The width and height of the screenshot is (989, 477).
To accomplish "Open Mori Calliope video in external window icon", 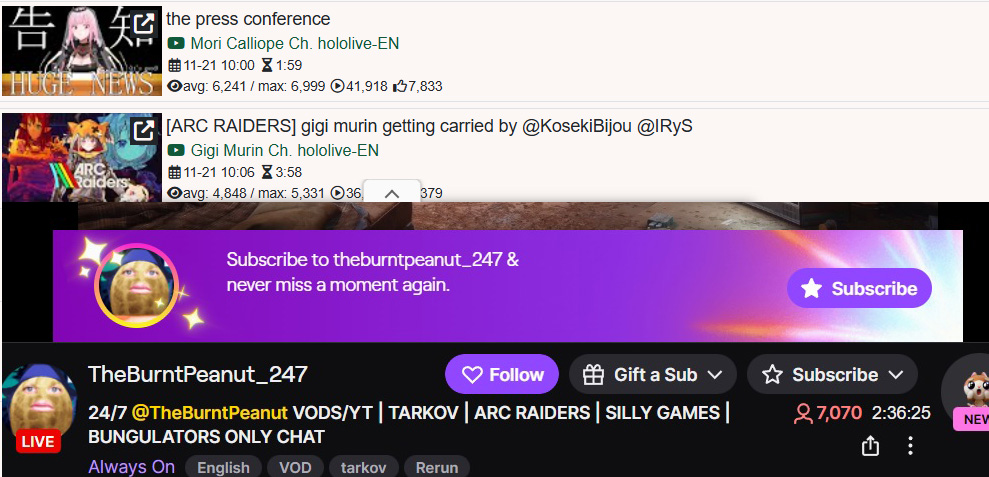I will click(x=144, y=25).
